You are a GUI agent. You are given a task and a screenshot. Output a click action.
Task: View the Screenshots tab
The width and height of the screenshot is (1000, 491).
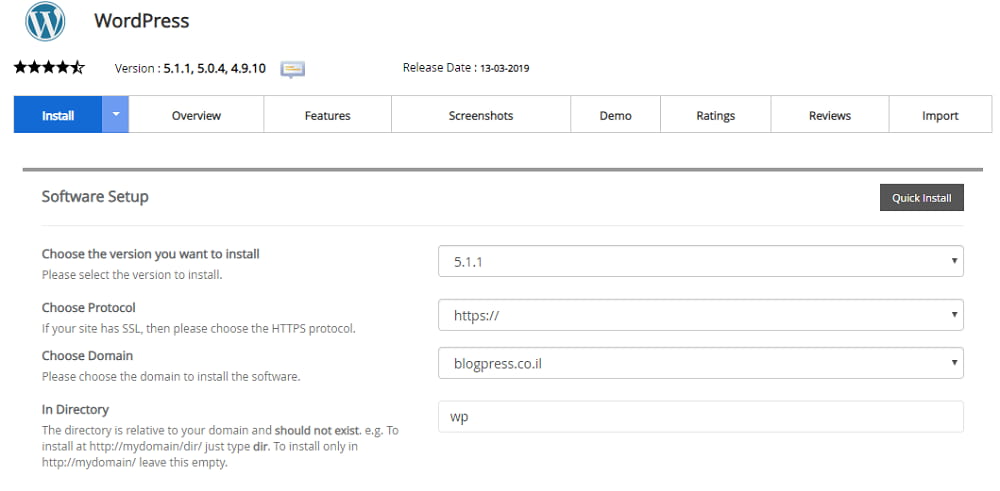pos(481,115)
